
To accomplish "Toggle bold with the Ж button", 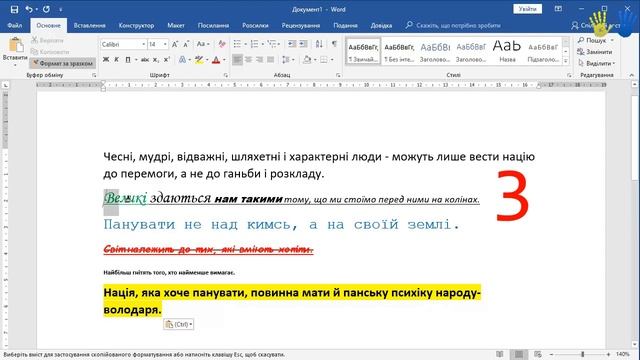I will [106, 60].
